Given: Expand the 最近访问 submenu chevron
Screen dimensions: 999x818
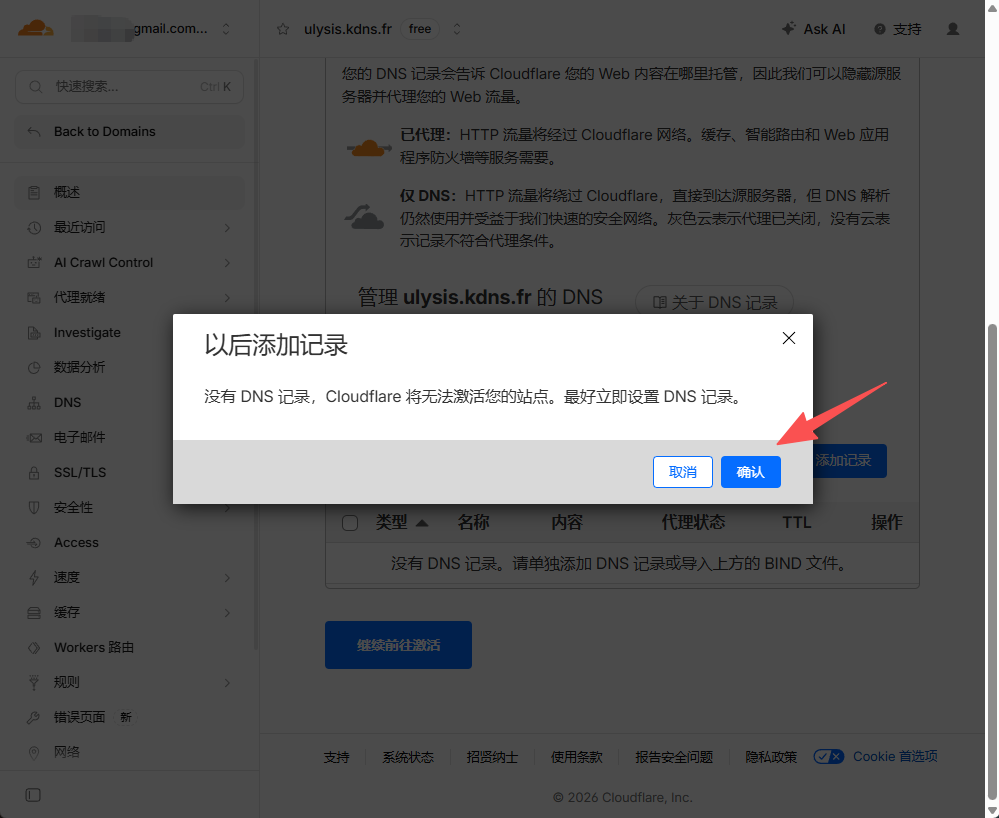Looking at the screenshot, I should click(x=227, y=227).
